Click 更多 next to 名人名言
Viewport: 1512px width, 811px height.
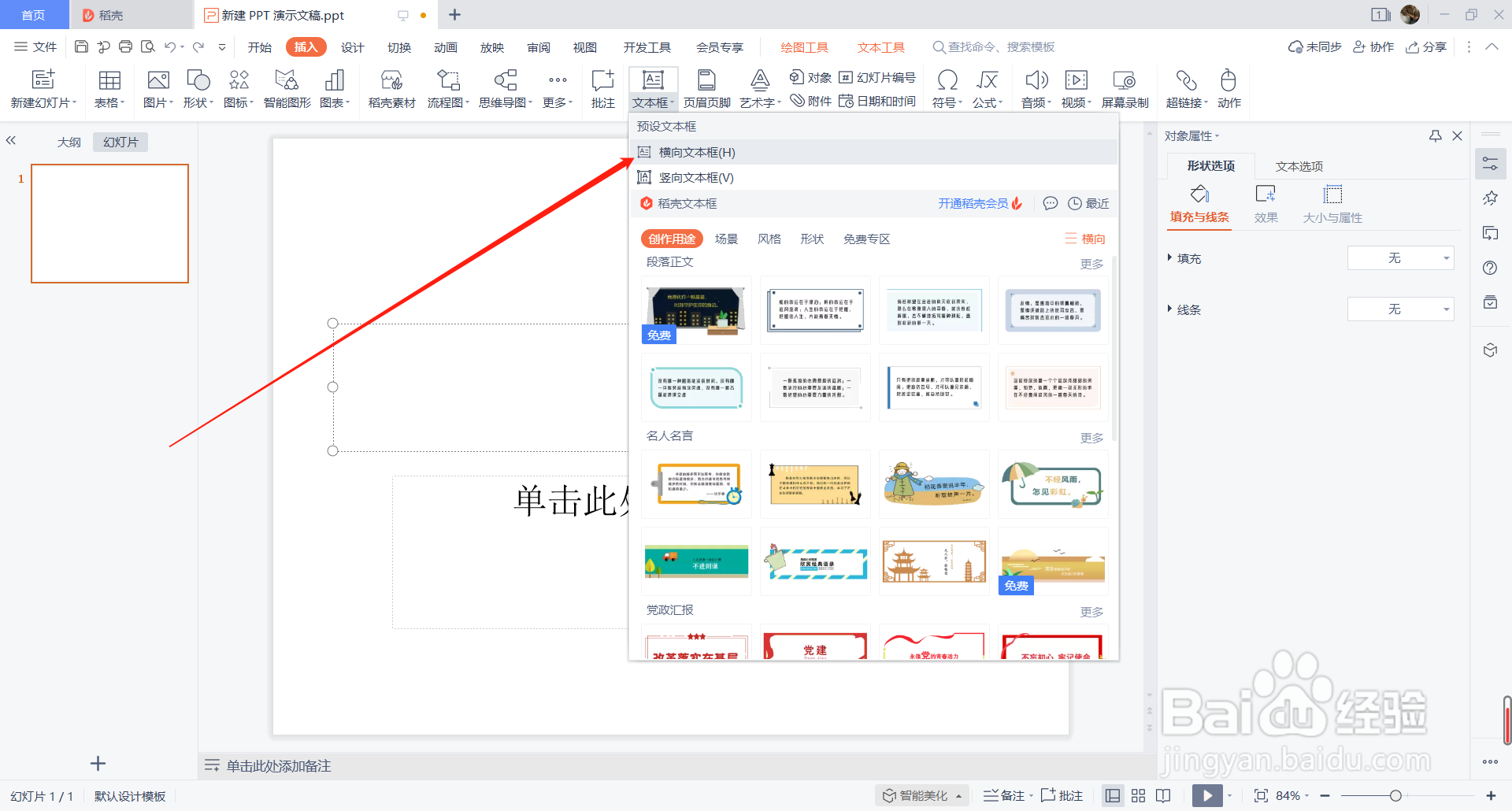(x=1091, y=438)
